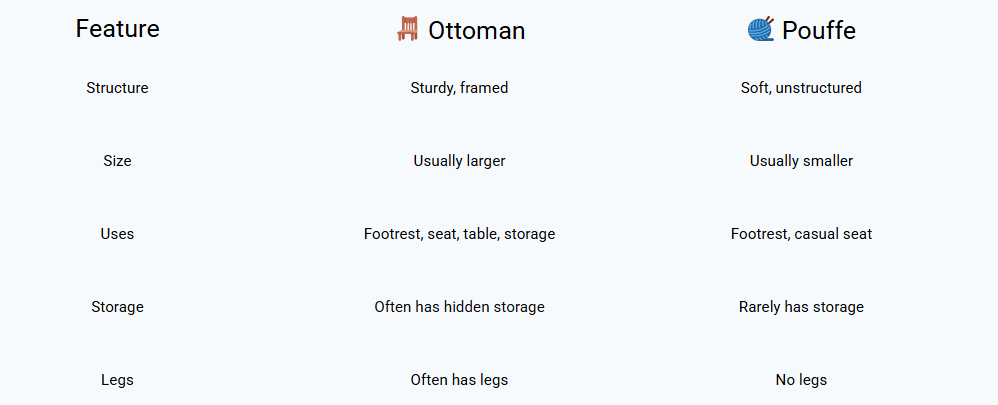Click the 'Rarely has storage' cell

coord(801,307)
